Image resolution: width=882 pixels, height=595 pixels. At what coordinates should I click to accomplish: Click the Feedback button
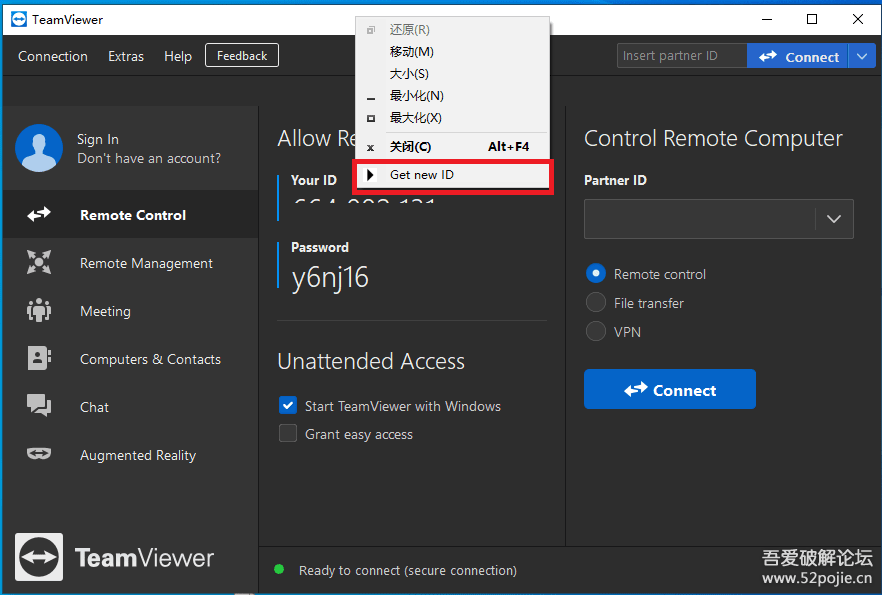[x=242, y=56]
